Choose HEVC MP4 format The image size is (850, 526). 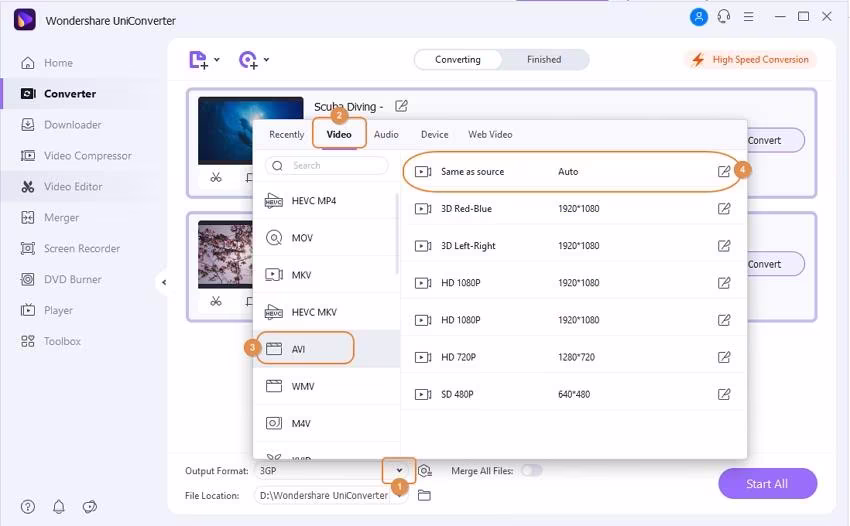point(326,201)
